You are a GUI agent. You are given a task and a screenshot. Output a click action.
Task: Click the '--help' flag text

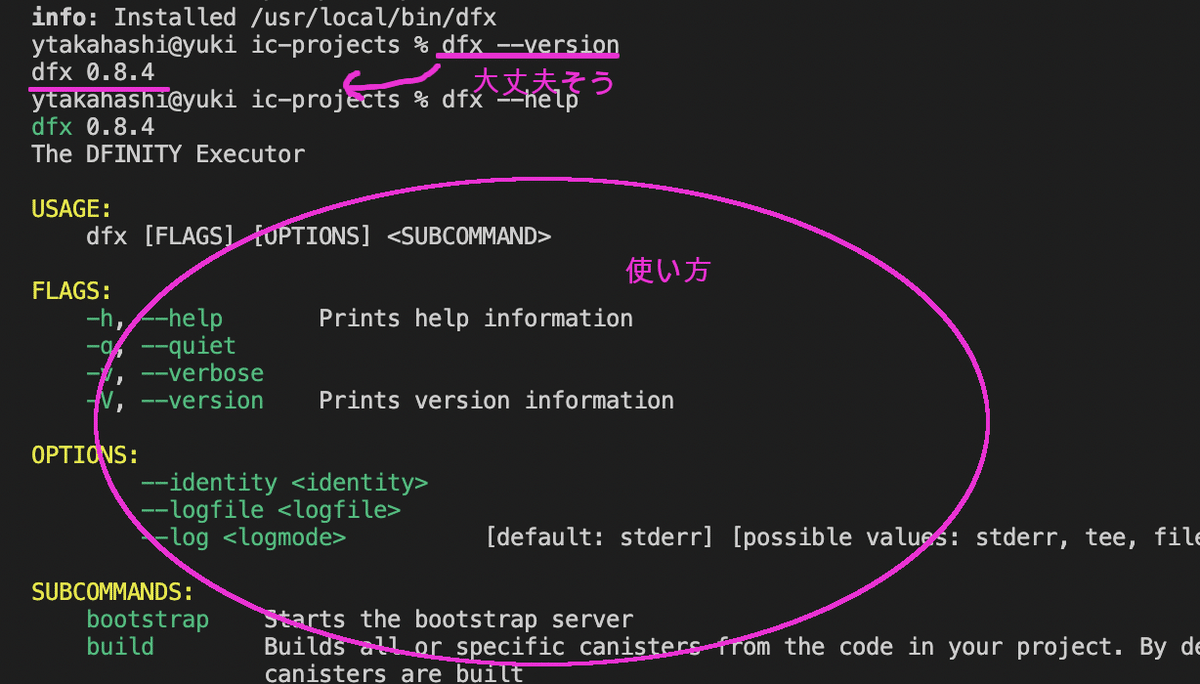(182, 318)
